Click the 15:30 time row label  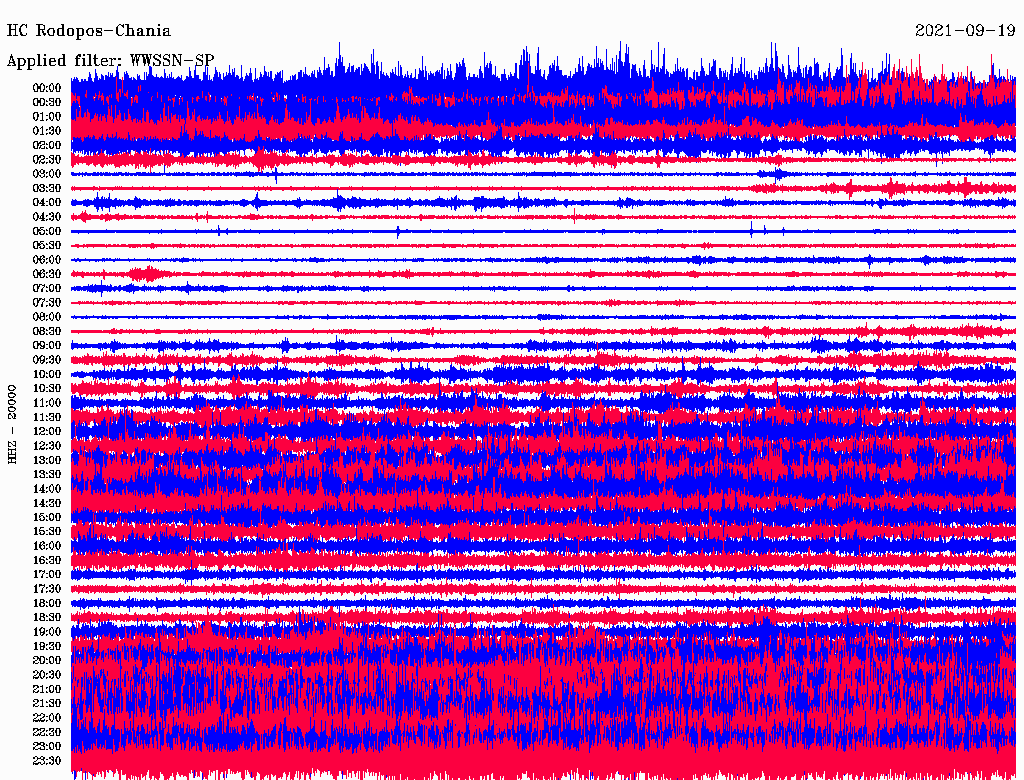[x=47, y=532]
